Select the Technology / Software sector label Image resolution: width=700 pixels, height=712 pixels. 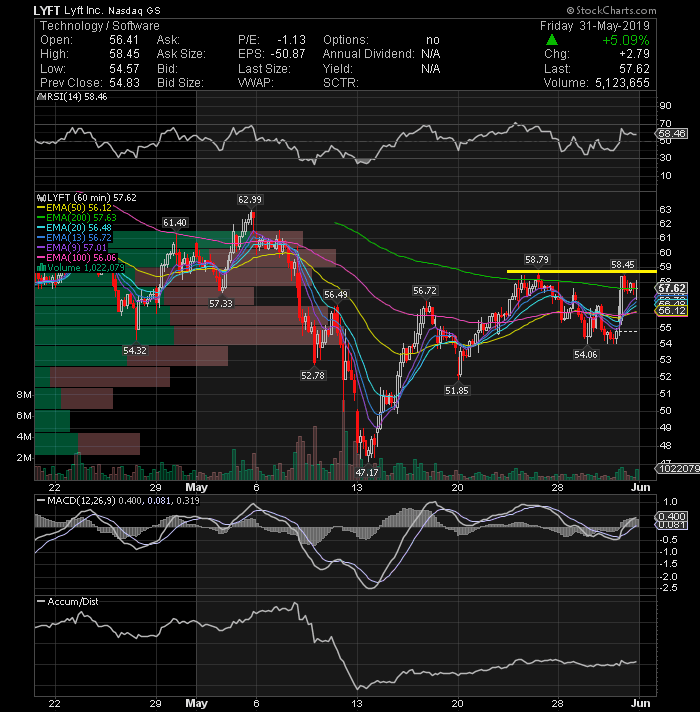[x=99, y=25]
